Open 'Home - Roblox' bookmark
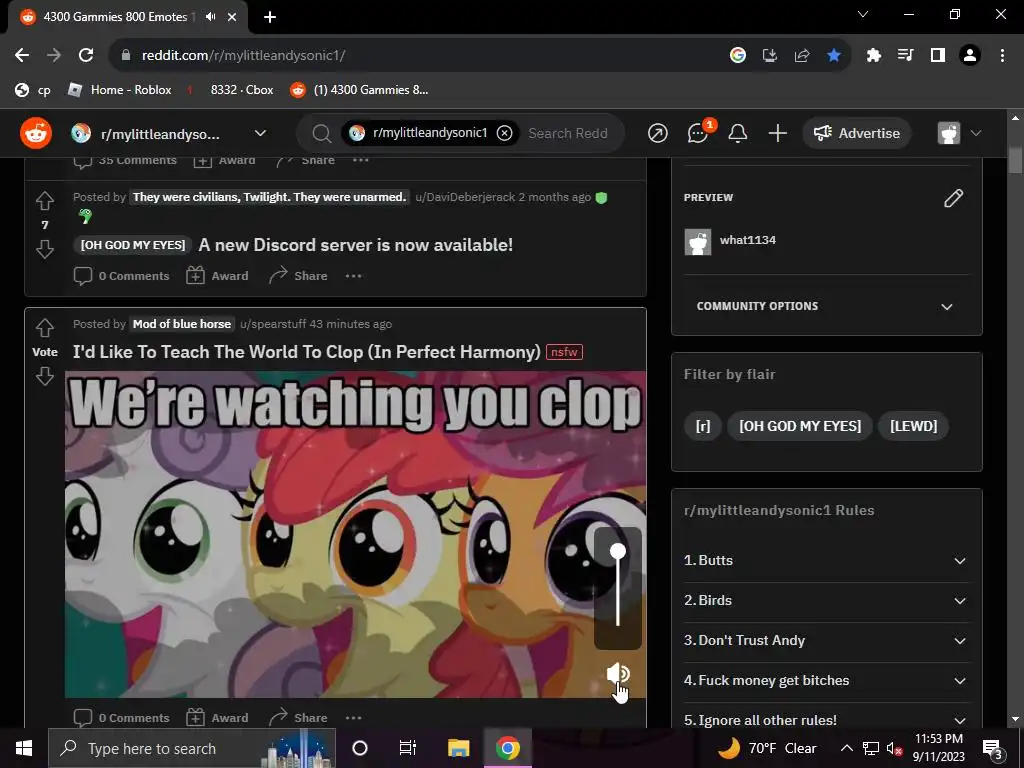The image size is (1024, 768). point(120,90)
